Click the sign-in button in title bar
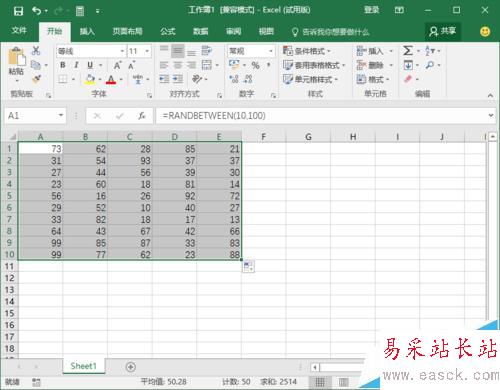The image size is (500, 390). [371, 10]
